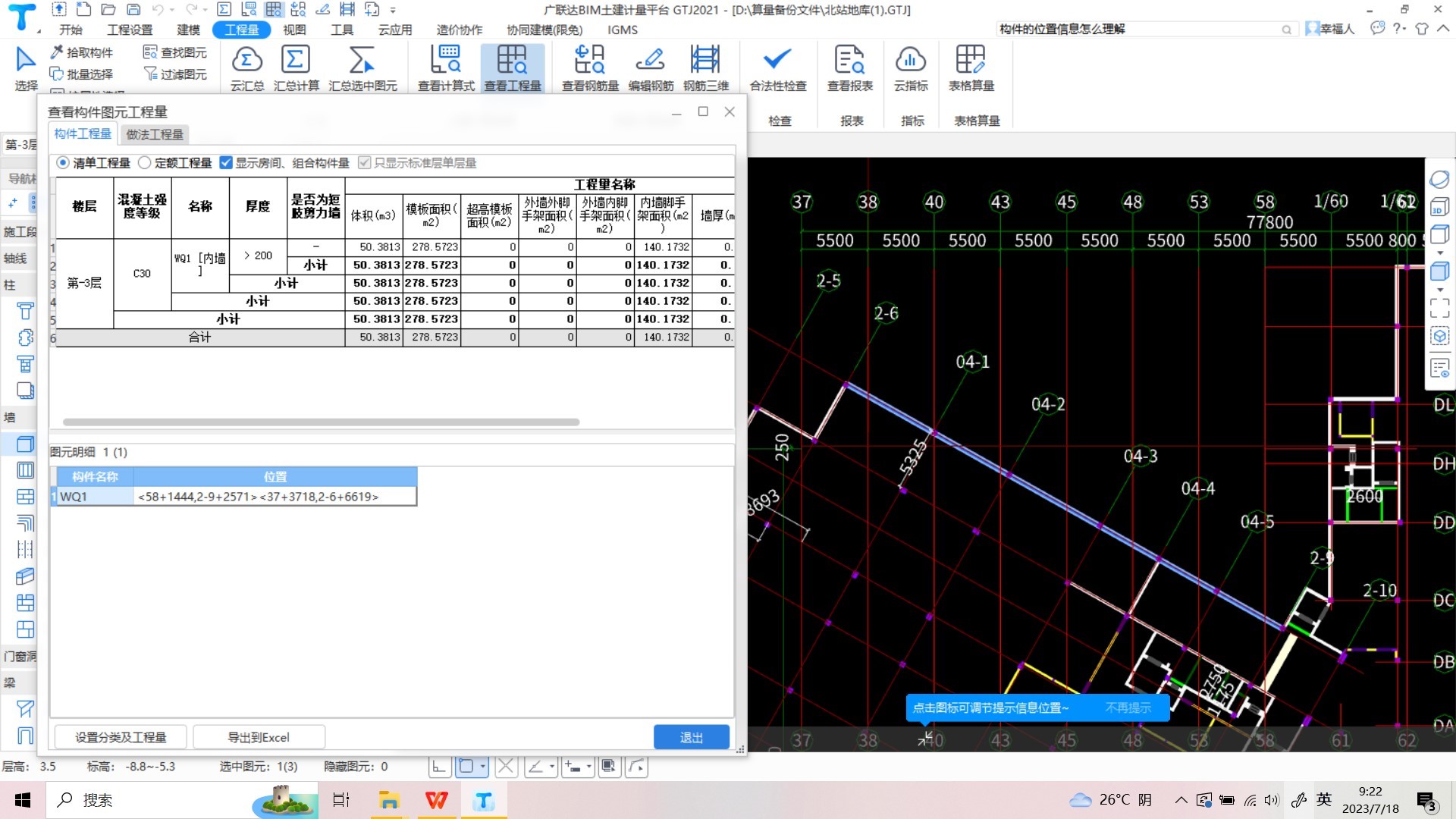The height and width of the screenshot is (819, 1456).
Task: Click the 合计 total row label
Action: click(x=200, y=337)
